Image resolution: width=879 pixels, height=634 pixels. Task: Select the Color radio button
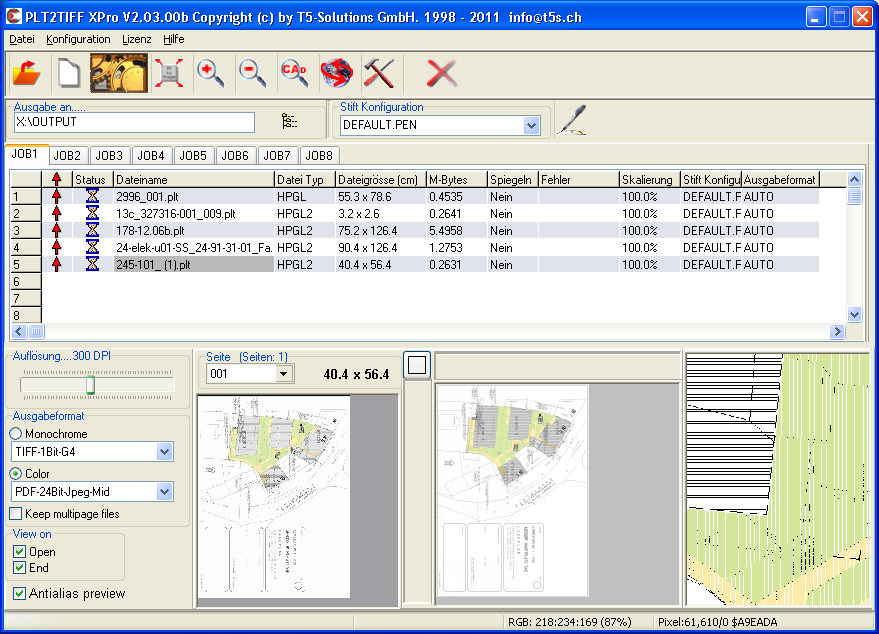[x=16, y=474]
